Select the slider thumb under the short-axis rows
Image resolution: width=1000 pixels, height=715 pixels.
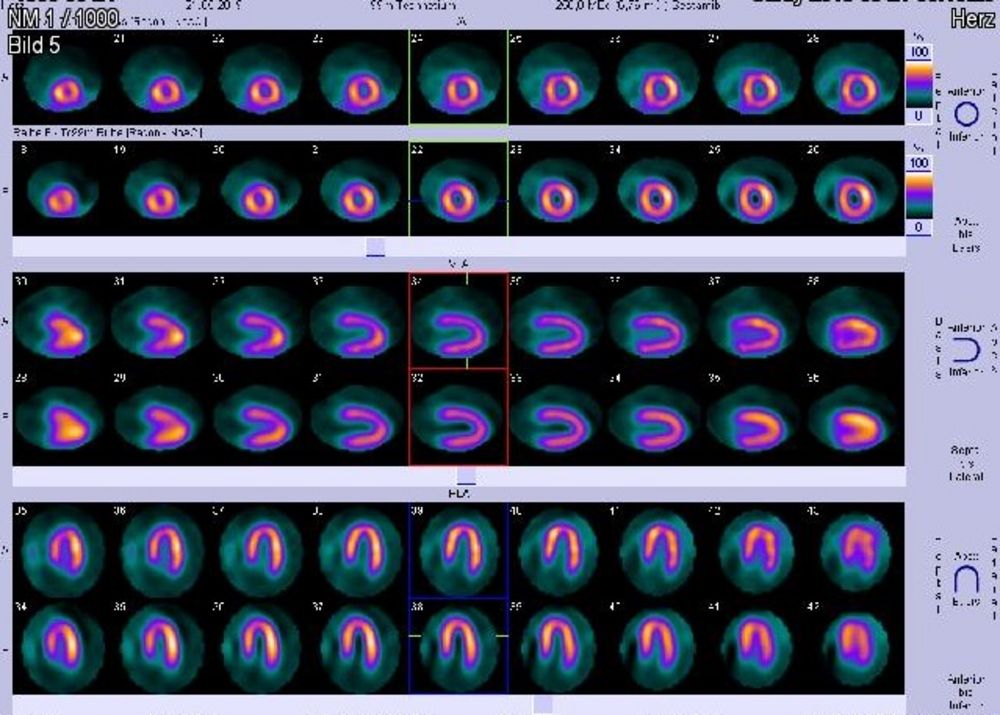pos(376,247)
